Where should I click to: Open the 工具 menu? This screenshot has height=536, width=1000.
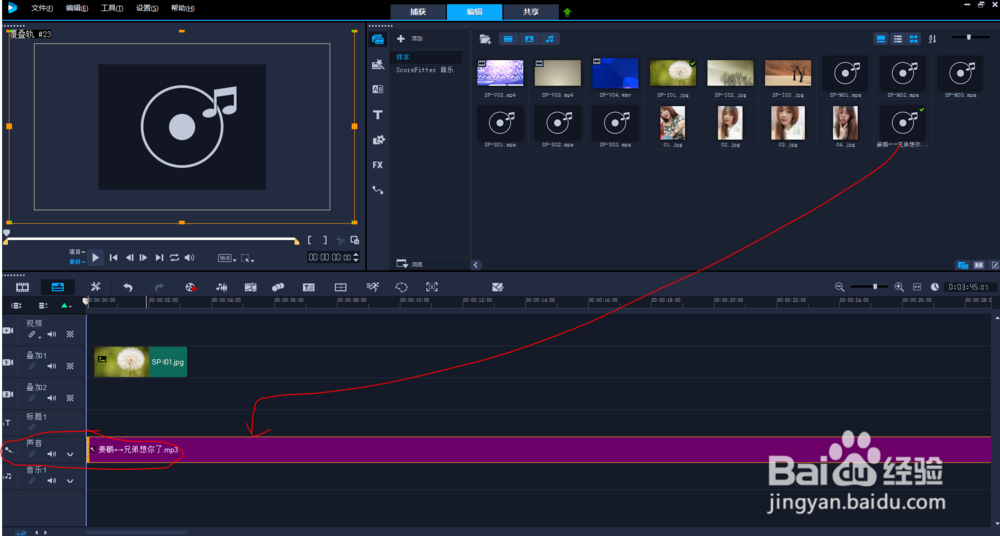(x=112, y=8)
